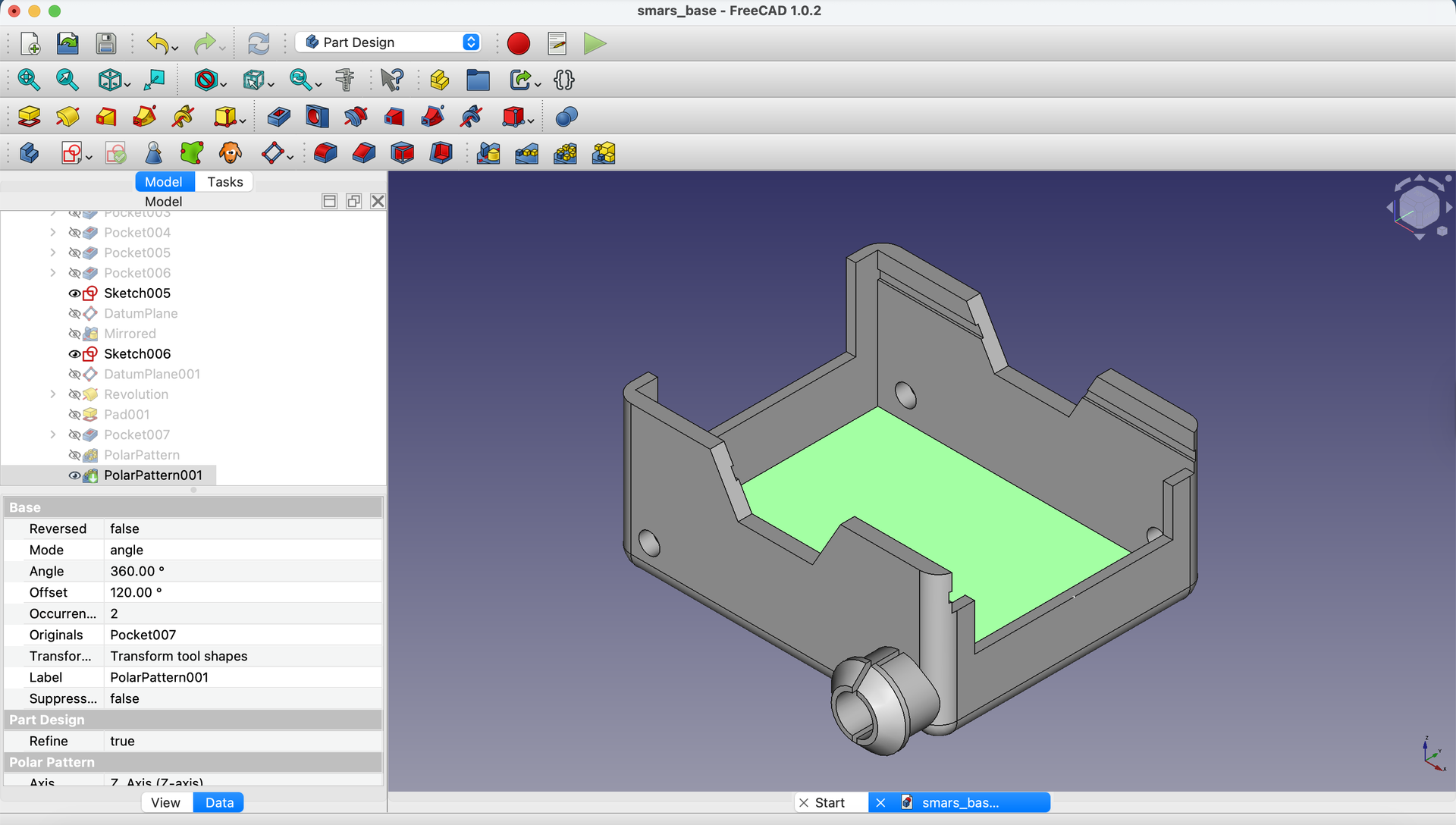
Task: Expand the Pocket007 tree item
Action: (52, 434)
